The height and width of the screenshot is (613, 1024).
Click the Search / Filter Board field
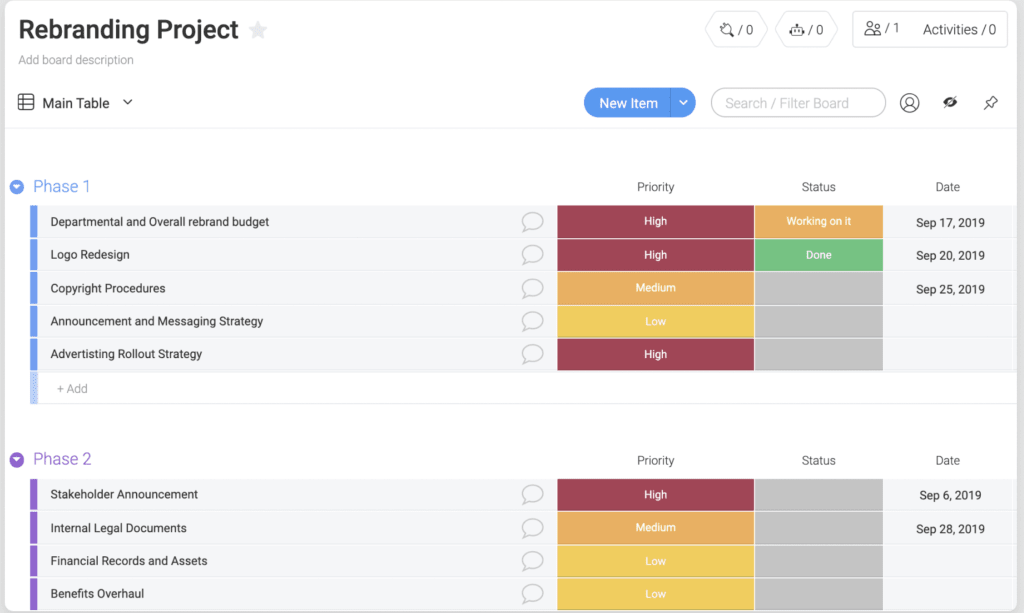click(x=798, y=102)
